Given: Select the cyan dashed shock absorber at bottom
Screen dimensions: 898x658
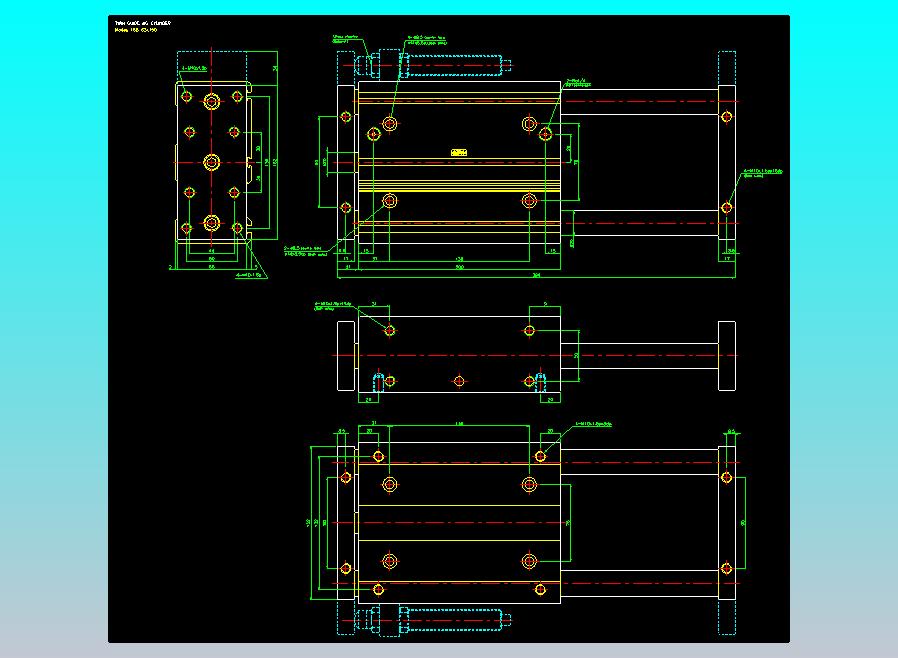Looking at the screenshot, I should pyautogui.click(x=432, y=620).
